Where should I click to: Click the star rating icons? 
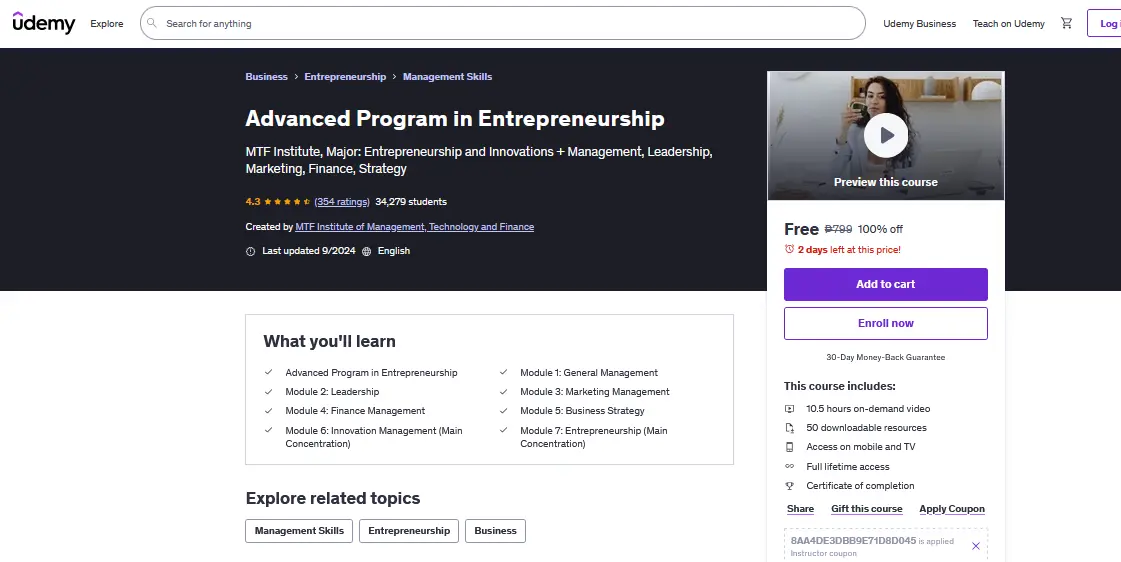pyautogui.click(x=287, y=202)
